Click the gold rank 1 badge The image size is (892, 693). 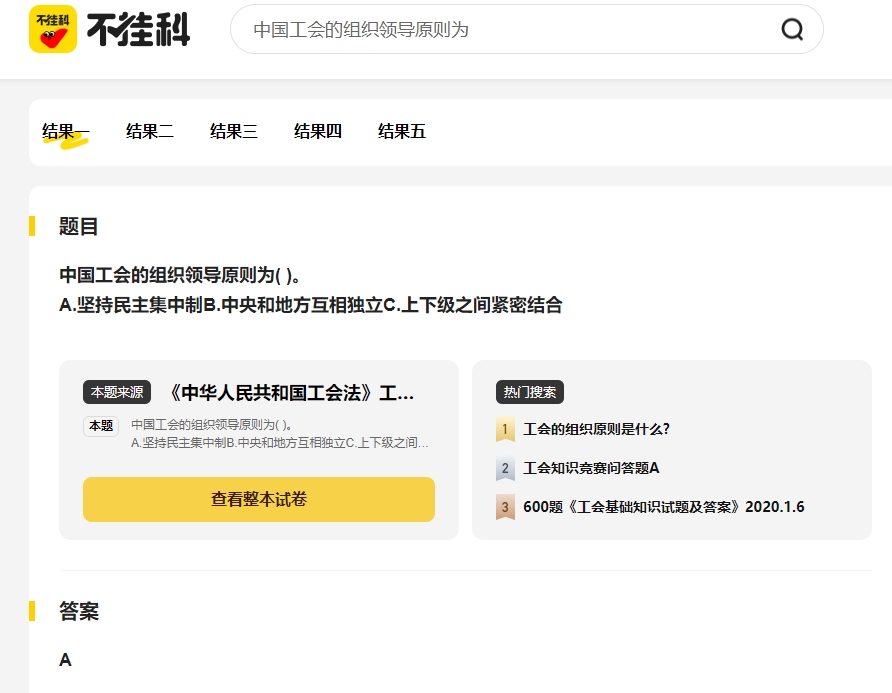505,429
